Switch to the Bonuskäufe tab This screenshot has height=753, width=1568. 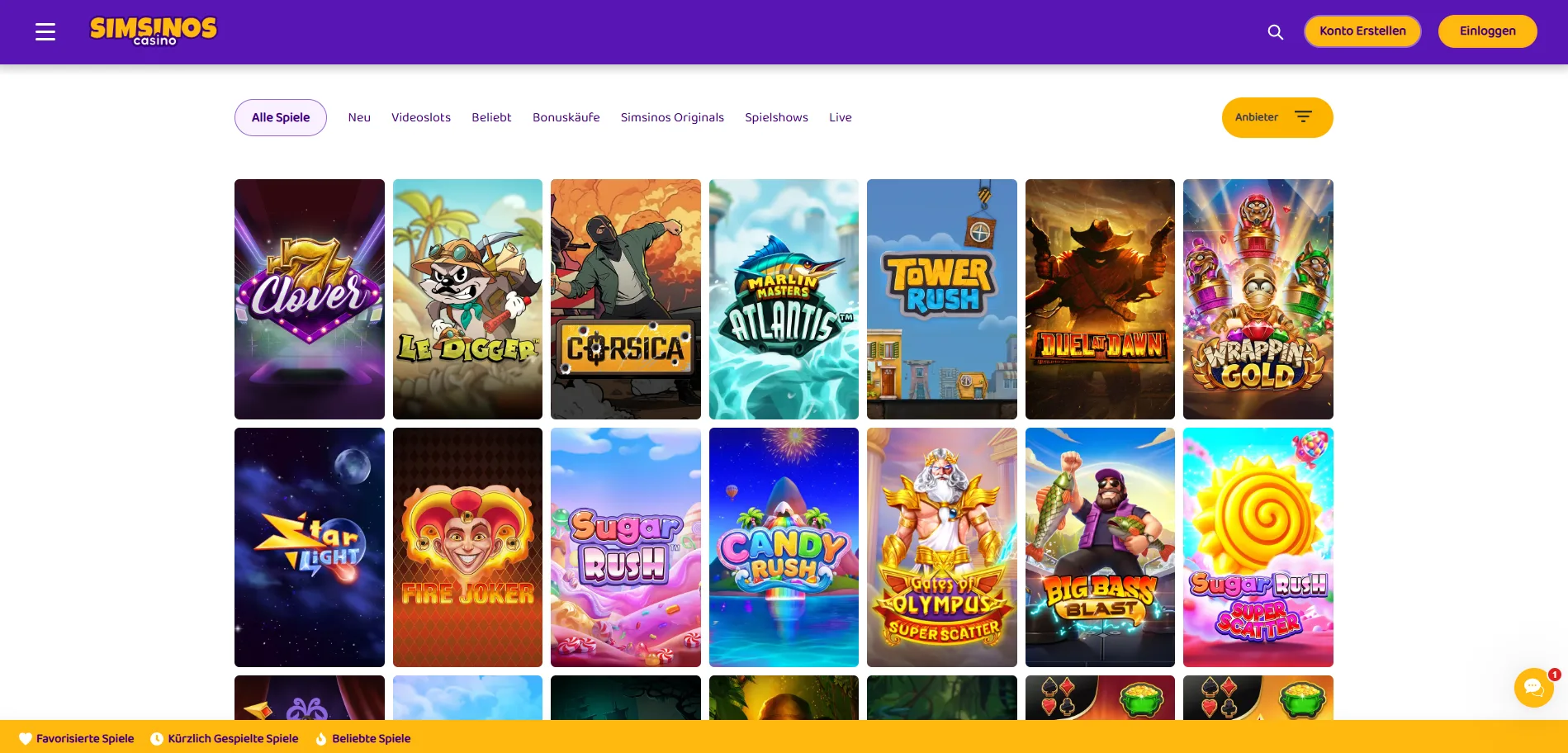[566, 117]
